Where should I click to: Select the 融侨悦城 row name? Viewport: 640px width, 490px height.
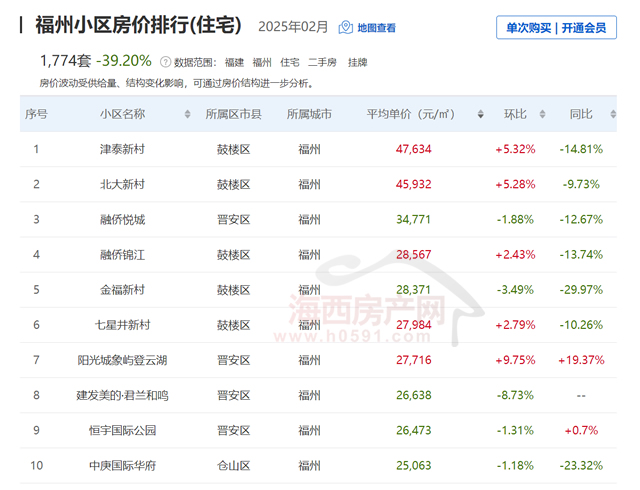click(x=122, y=219)
